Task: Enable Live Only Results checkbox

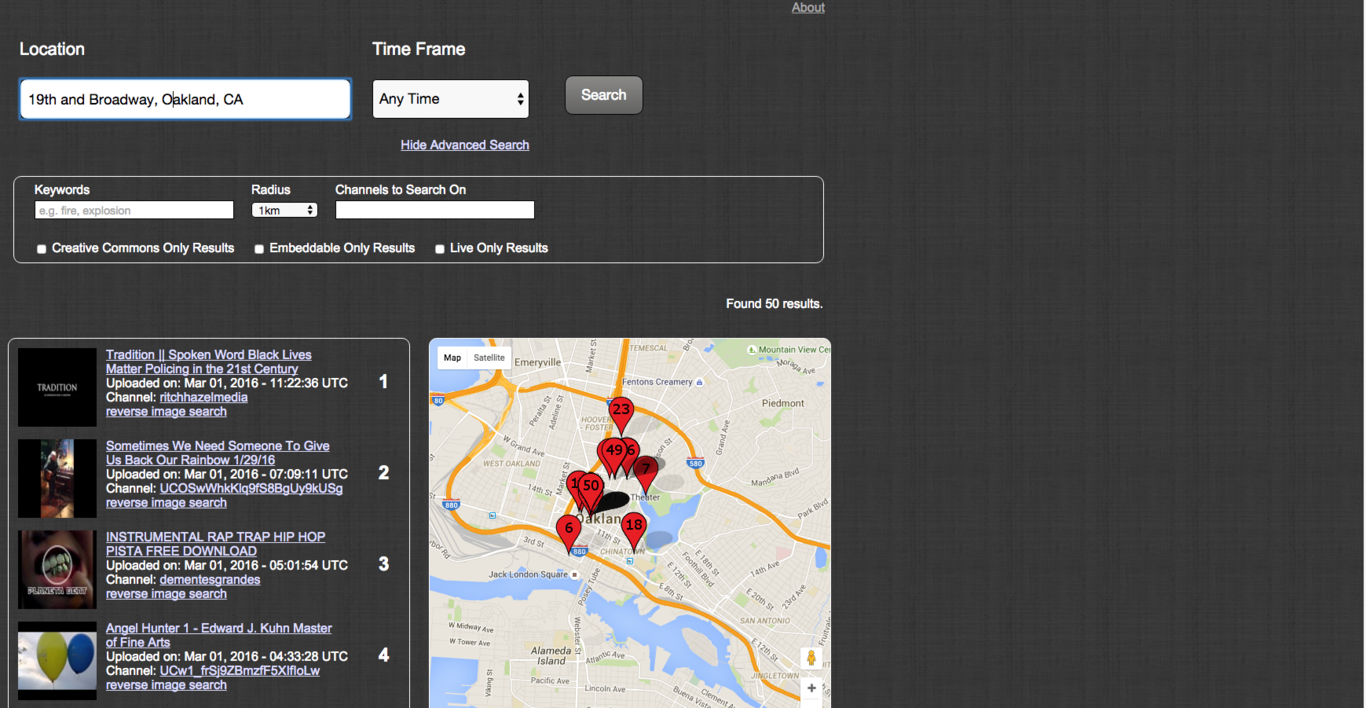Action: [440, 249]
